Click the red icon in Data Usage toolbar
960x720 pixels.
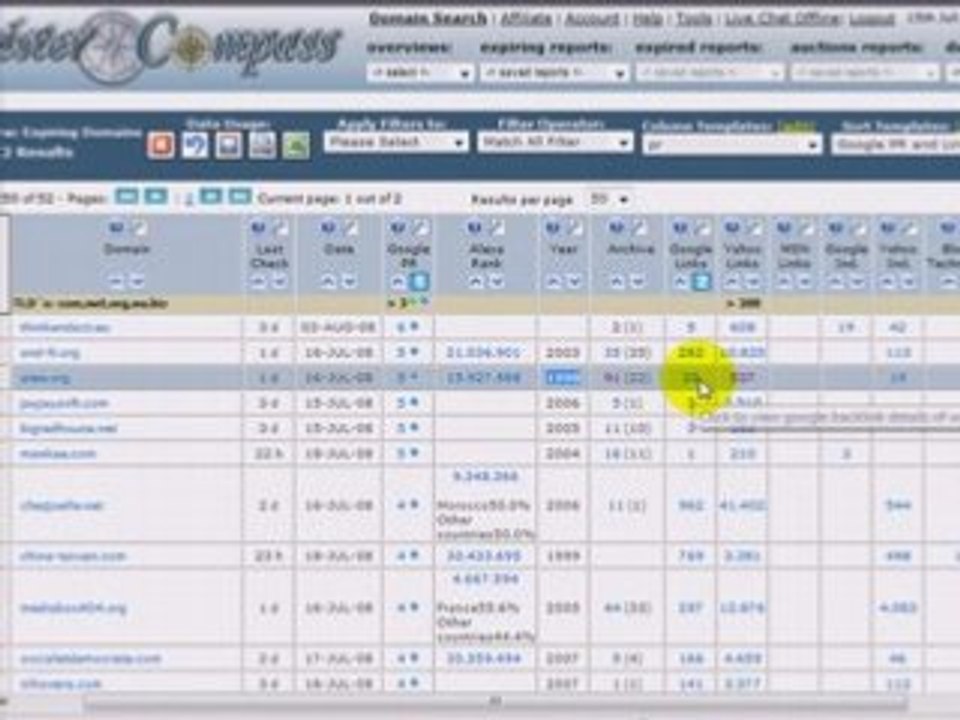coord(161,145)
